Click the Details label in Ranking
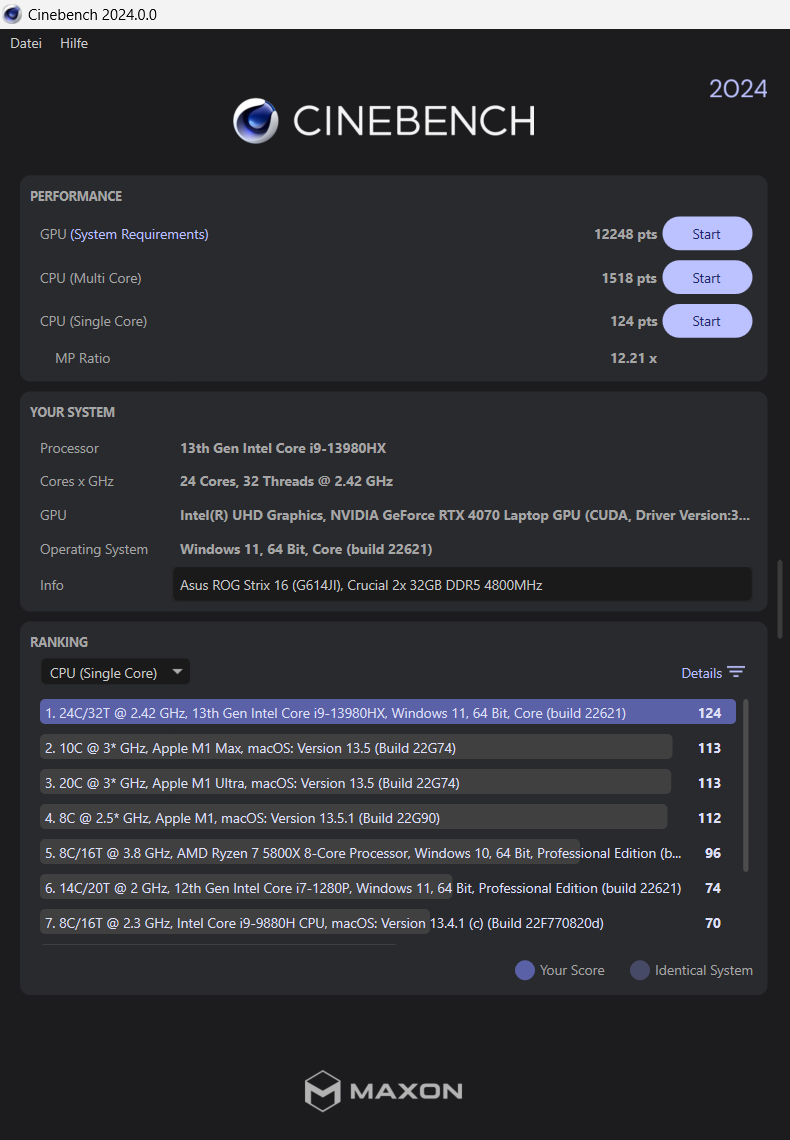This screenshot has width=790, height=1140. [x=701, y=673]
